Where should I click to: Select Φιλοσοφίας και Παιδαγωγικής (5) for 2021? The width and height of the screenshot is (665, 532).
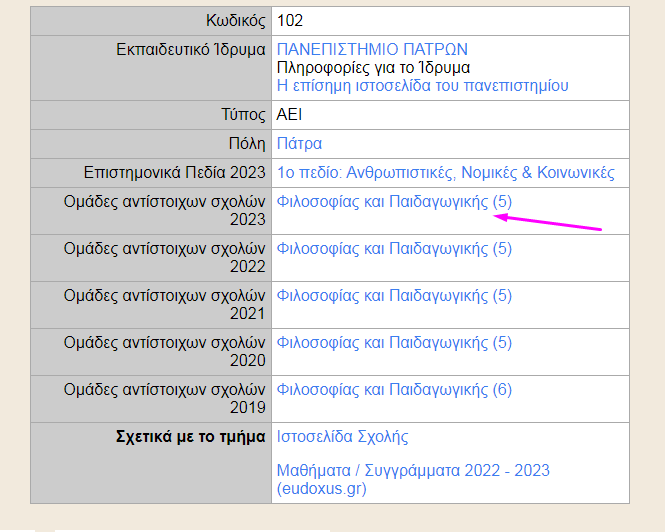[393, 295]
